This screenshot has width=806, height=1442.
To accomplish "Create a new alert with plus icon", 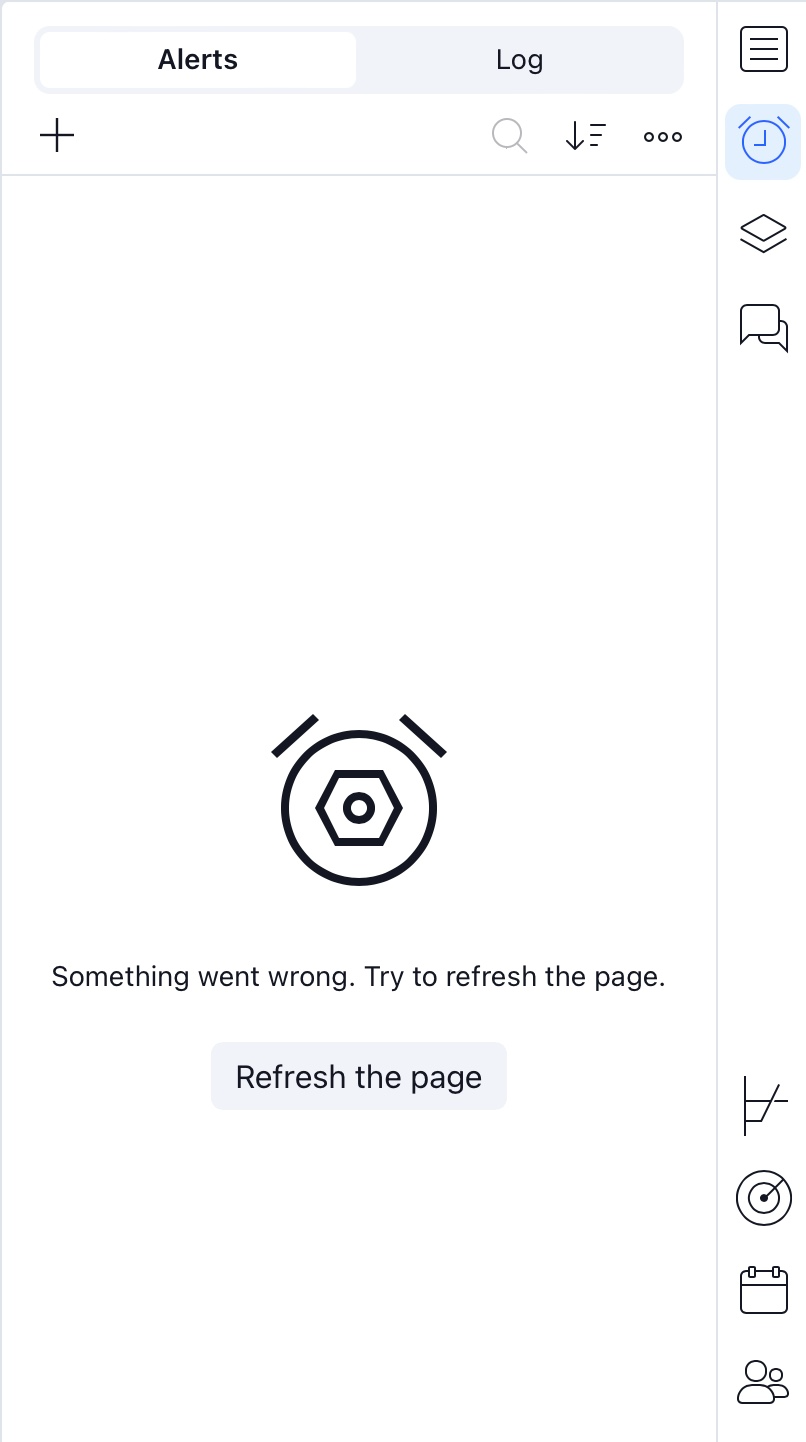I will click(x=57, y=135).
